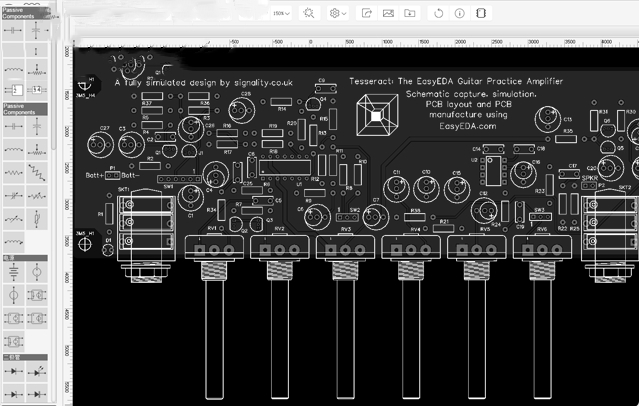Click the RV3 label on the board
This screenshot has height=406, width=639.
[x=346, y=229]
